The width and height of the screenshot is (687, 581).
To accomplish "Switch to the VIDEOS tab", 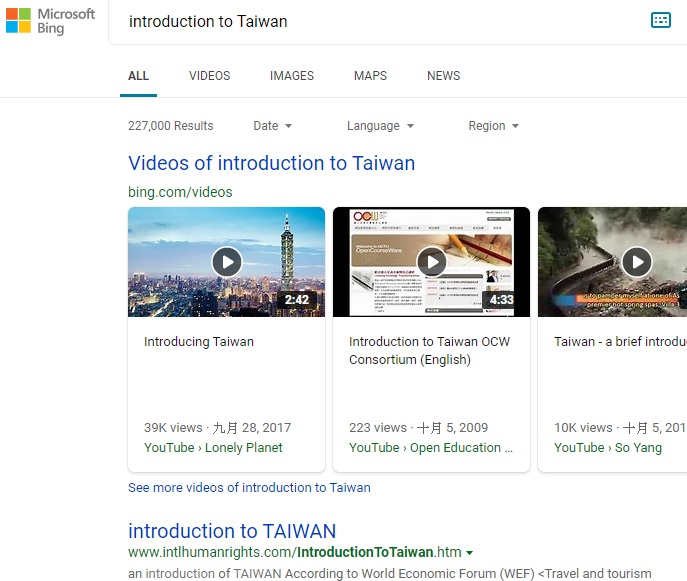I will coord(209,76).
